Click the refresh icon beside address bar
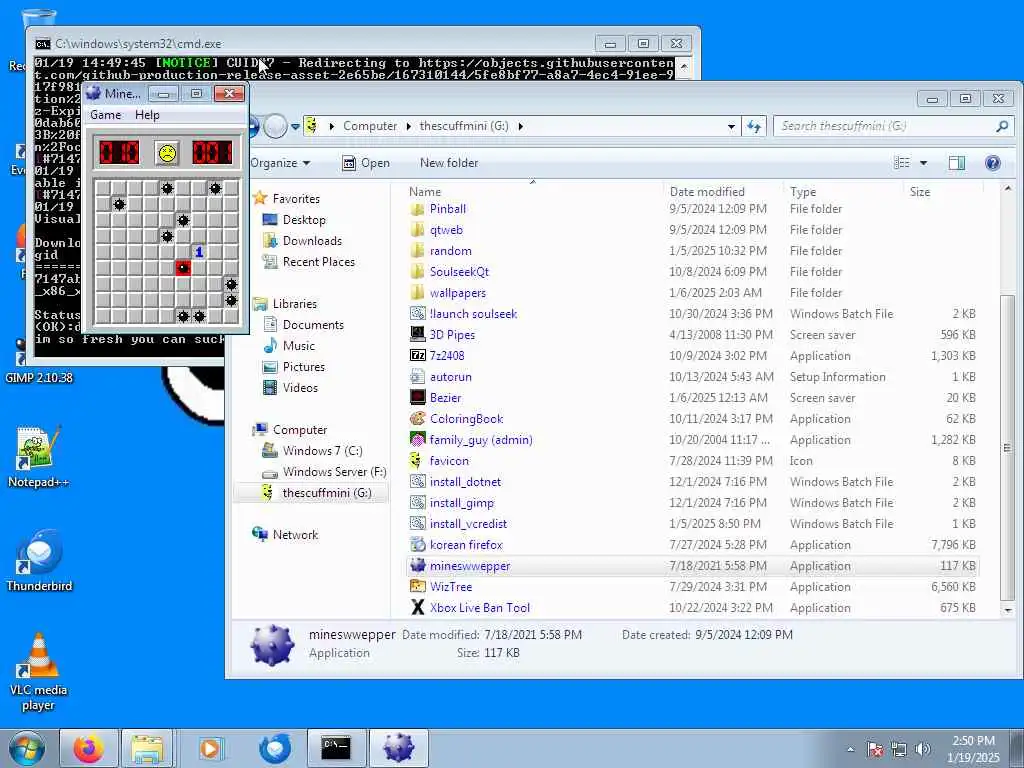The width and height of the screenshot is (1024, 768). point(754,126)
